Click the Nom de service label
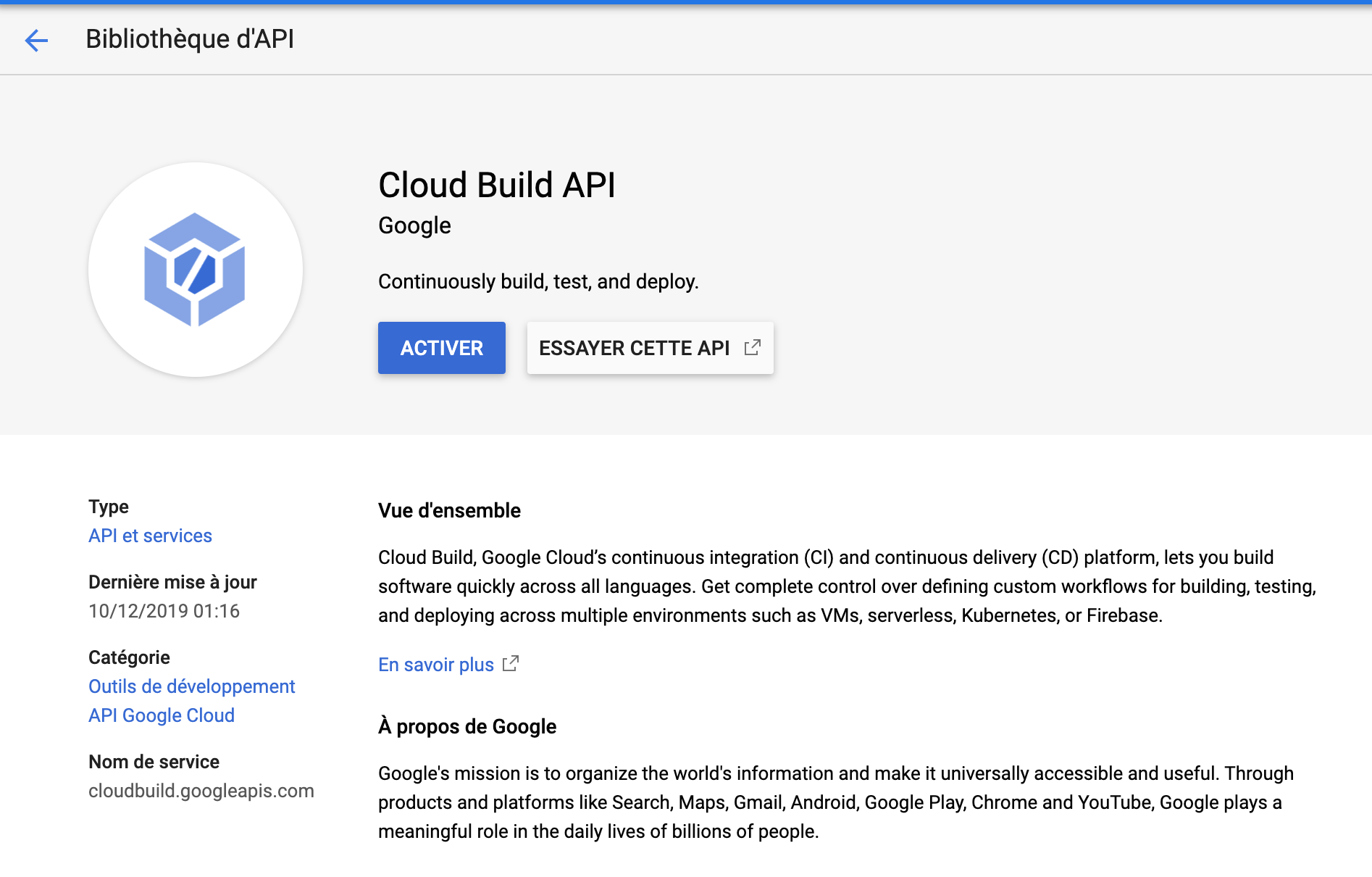Image resolution: width=1372 pixels, height=877 pixels. pos(154,762)
